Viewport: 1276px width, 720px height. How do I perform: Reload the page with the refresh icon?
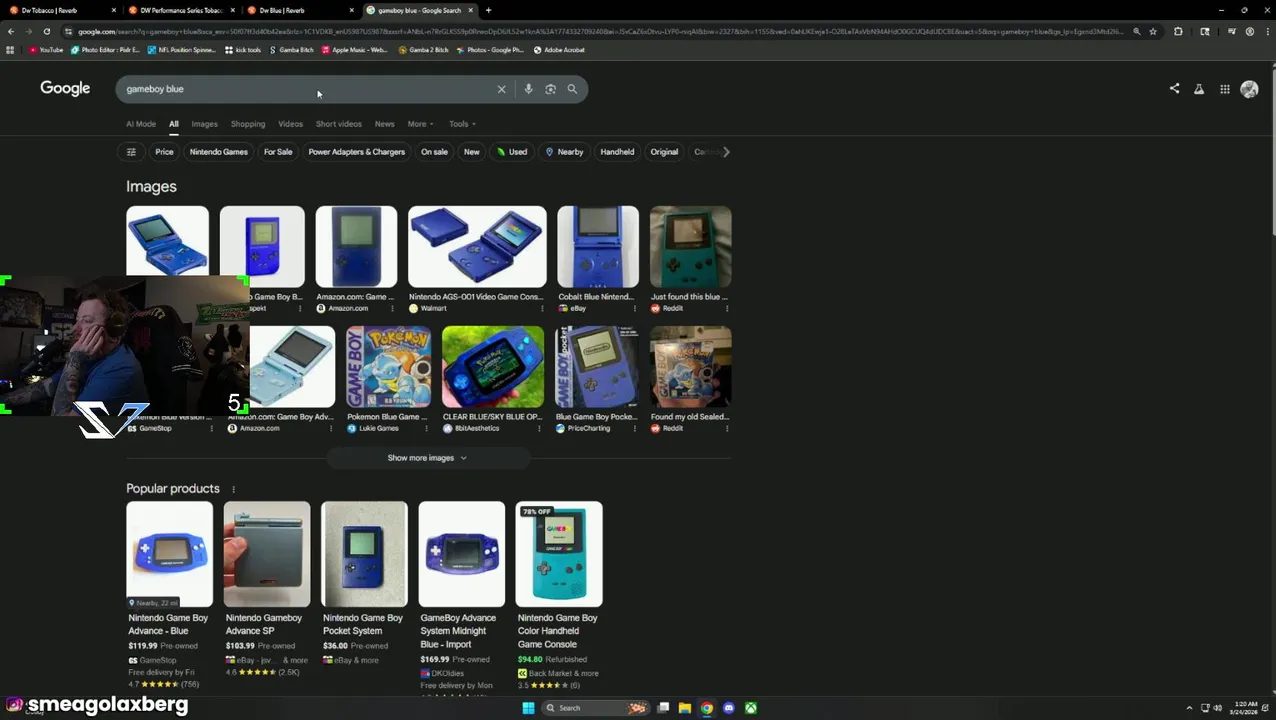point(47,31)
